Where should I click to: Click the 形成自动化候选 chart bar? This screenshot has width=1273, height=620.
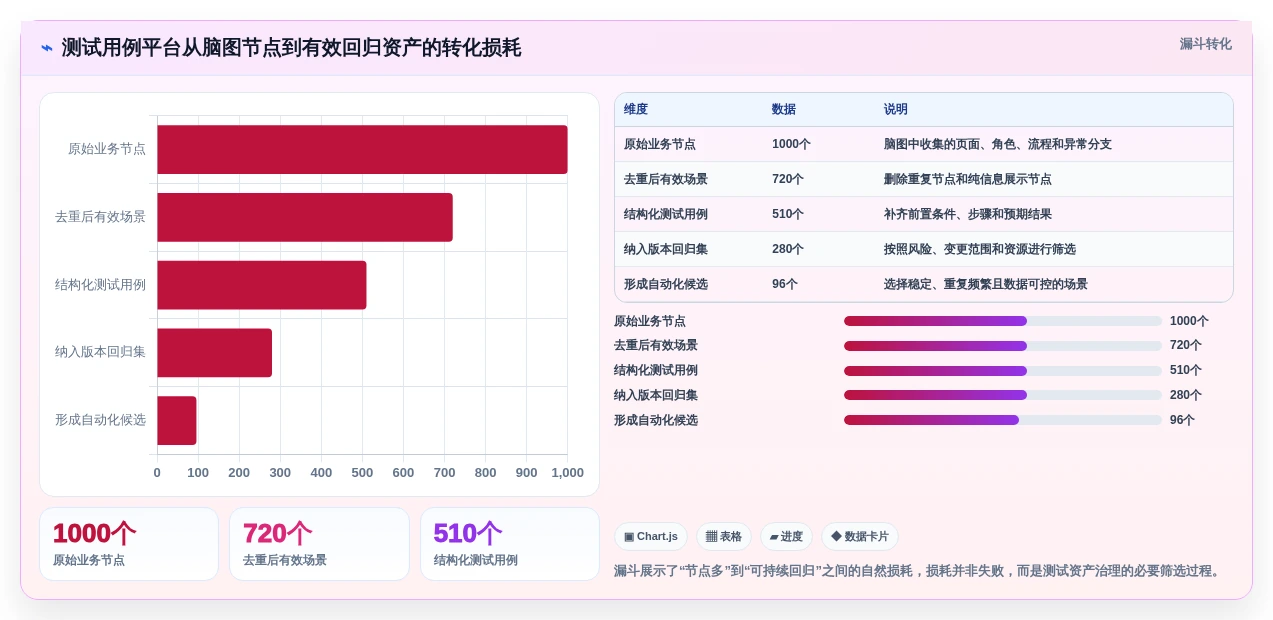click(x=177, y=420)
